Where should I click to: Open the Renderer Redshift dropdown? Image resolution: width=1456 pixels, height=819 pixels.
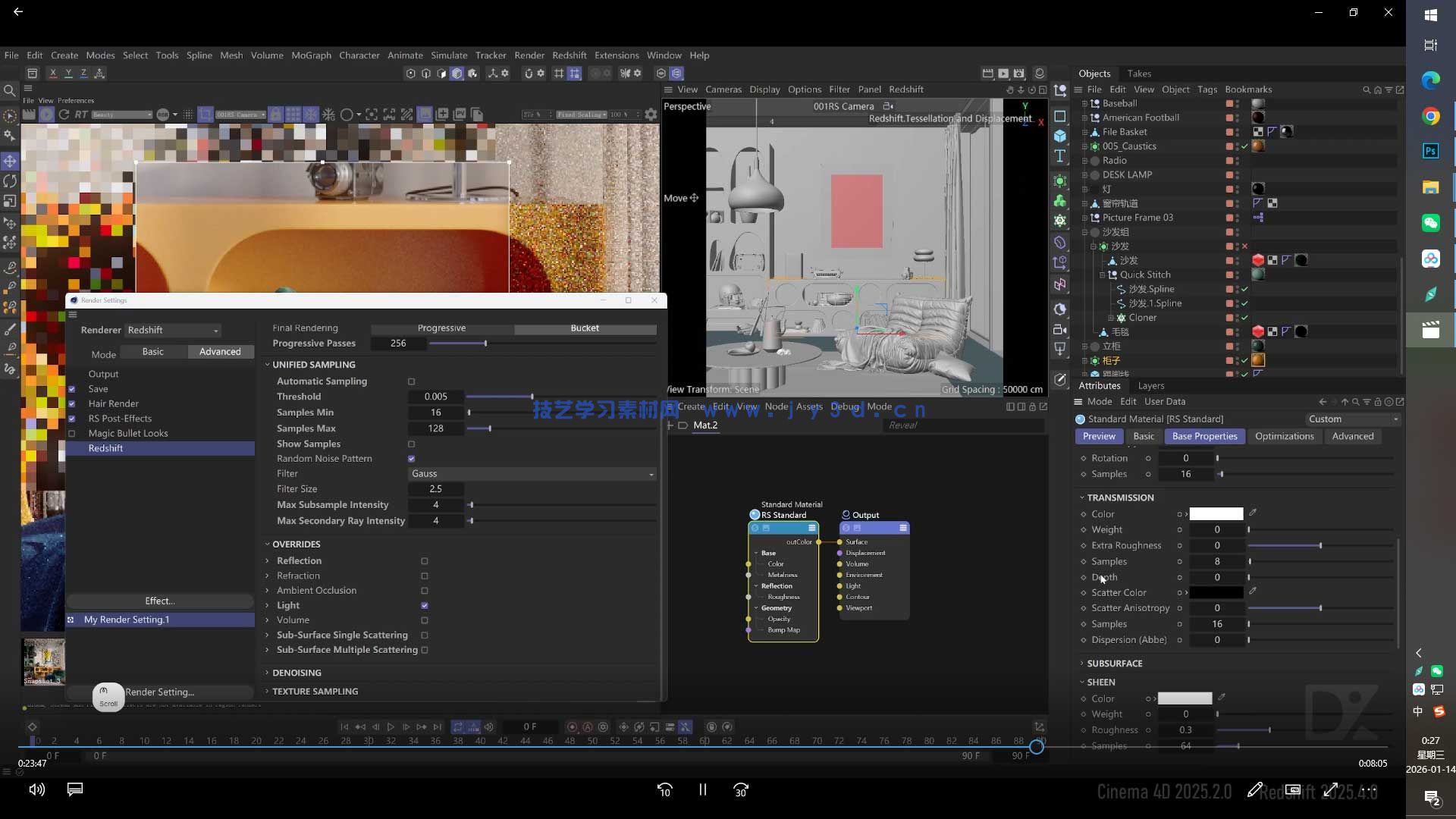pos(173,330)
